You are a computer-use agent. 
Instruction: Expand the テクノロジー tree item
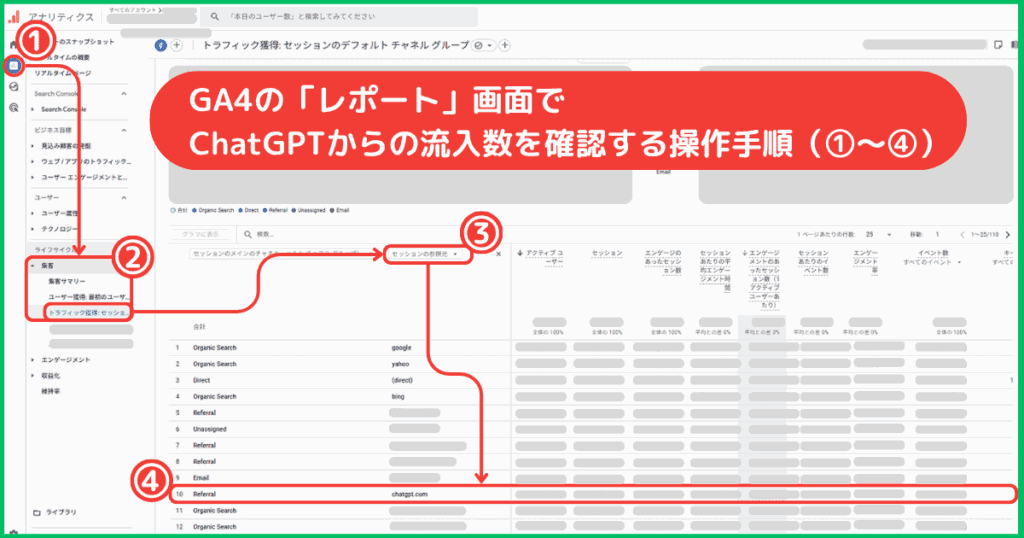33,229
